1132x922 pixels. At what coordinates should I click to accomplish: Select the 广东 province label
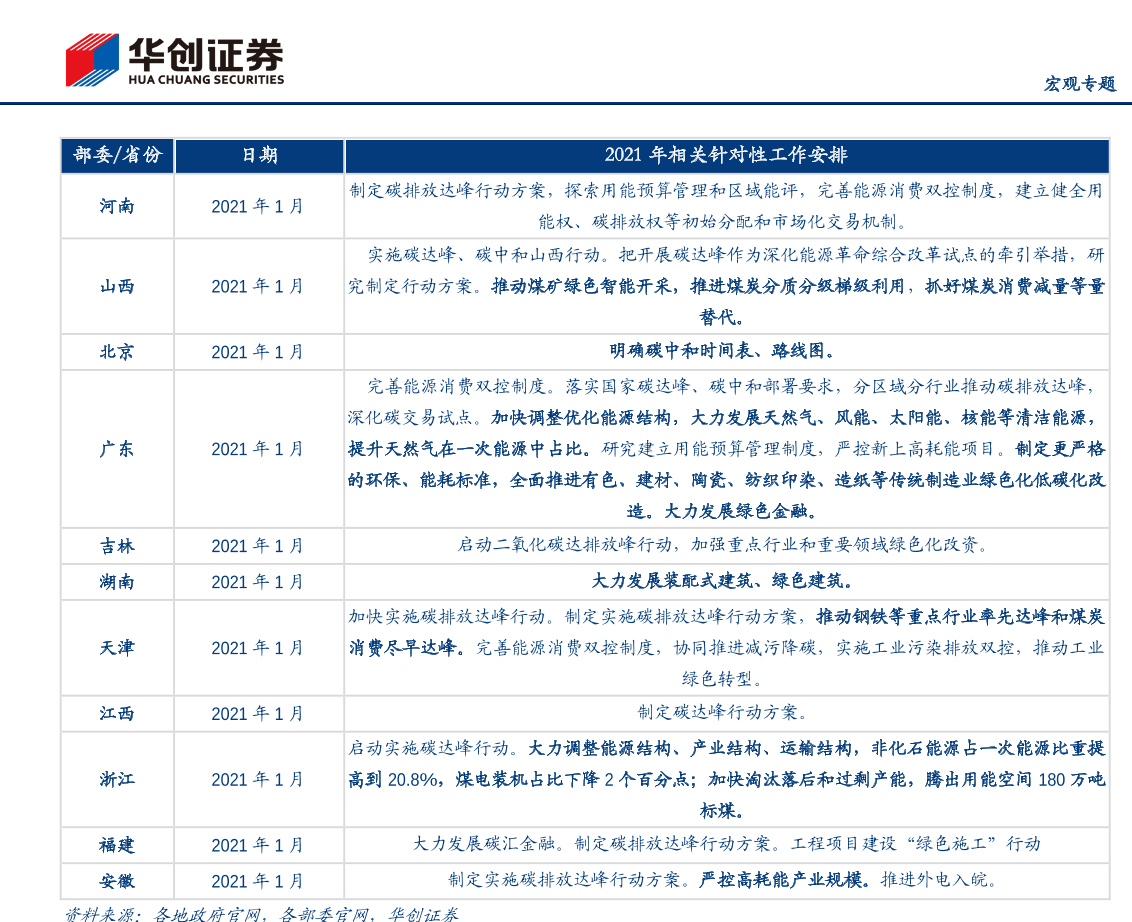tap(117, 450)
